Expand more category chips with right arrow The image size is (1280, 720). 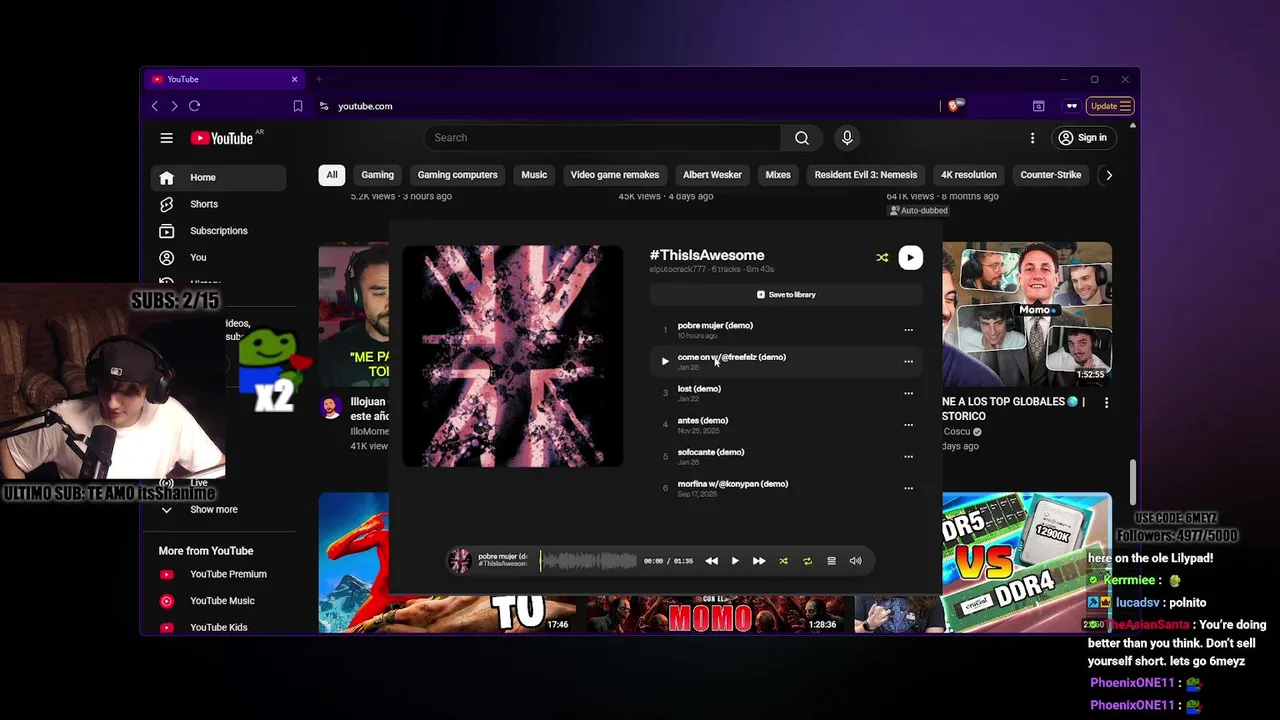(1108, 175)
